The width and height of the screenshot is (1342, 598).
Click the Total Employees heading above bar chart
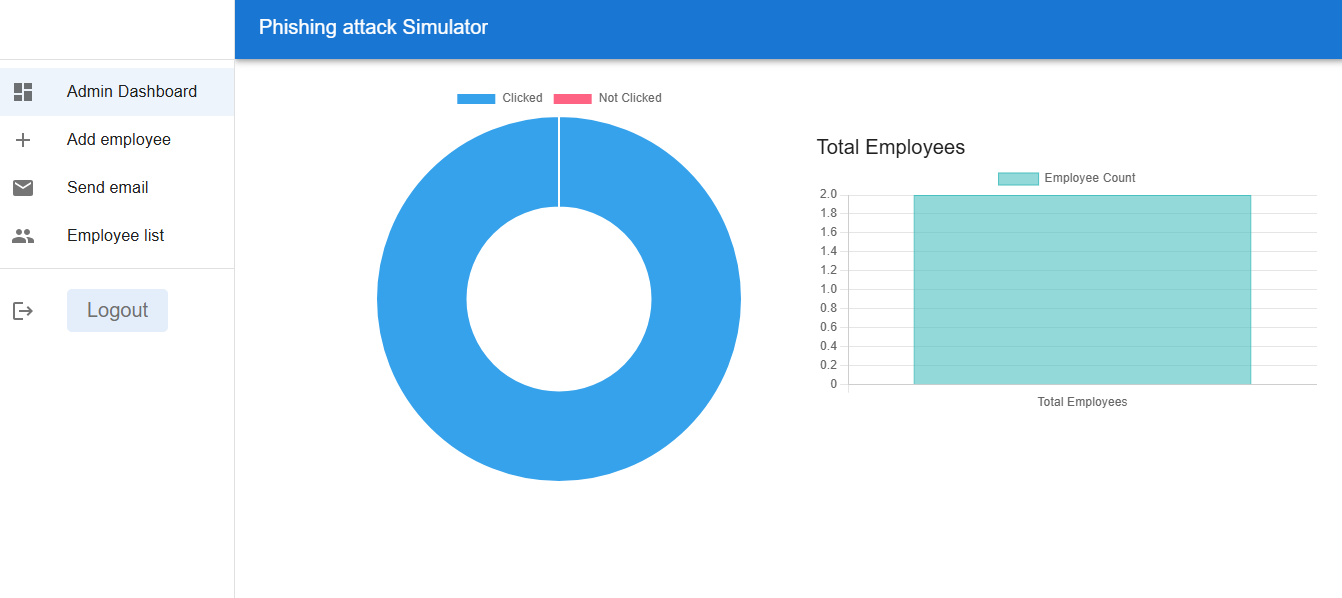tap(890, 147)
